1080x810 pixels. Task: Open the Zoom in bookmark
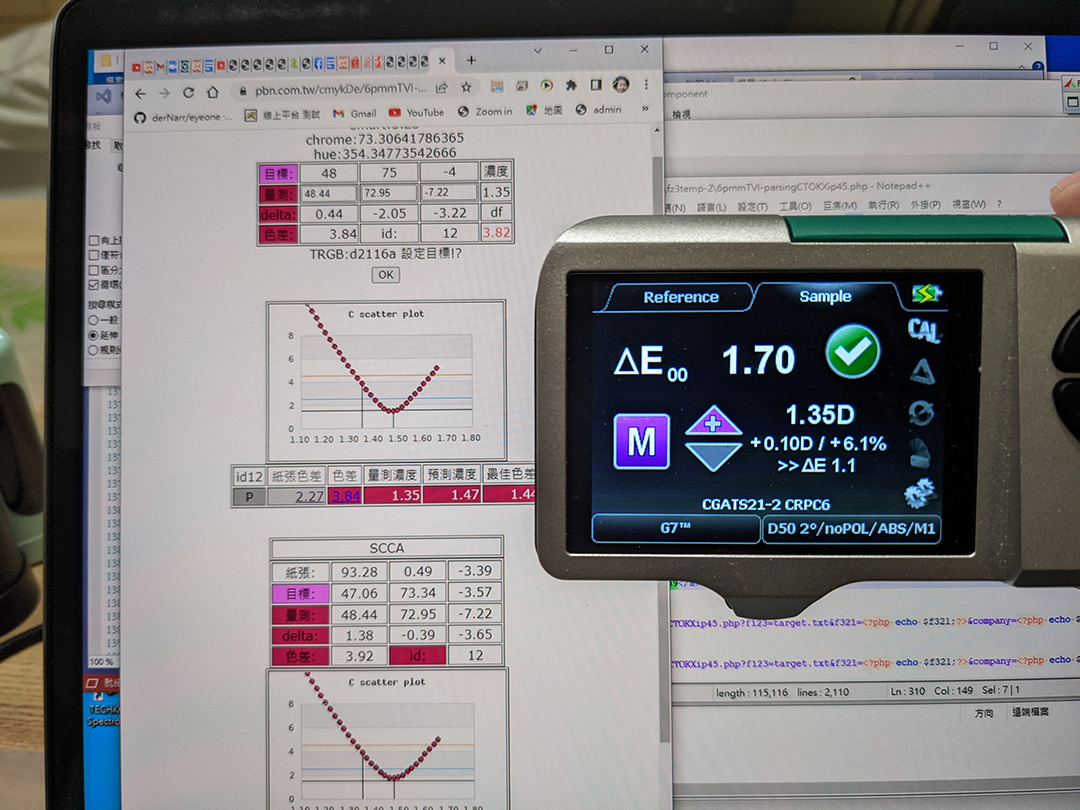pyautogui.click(x=485, y=111)
